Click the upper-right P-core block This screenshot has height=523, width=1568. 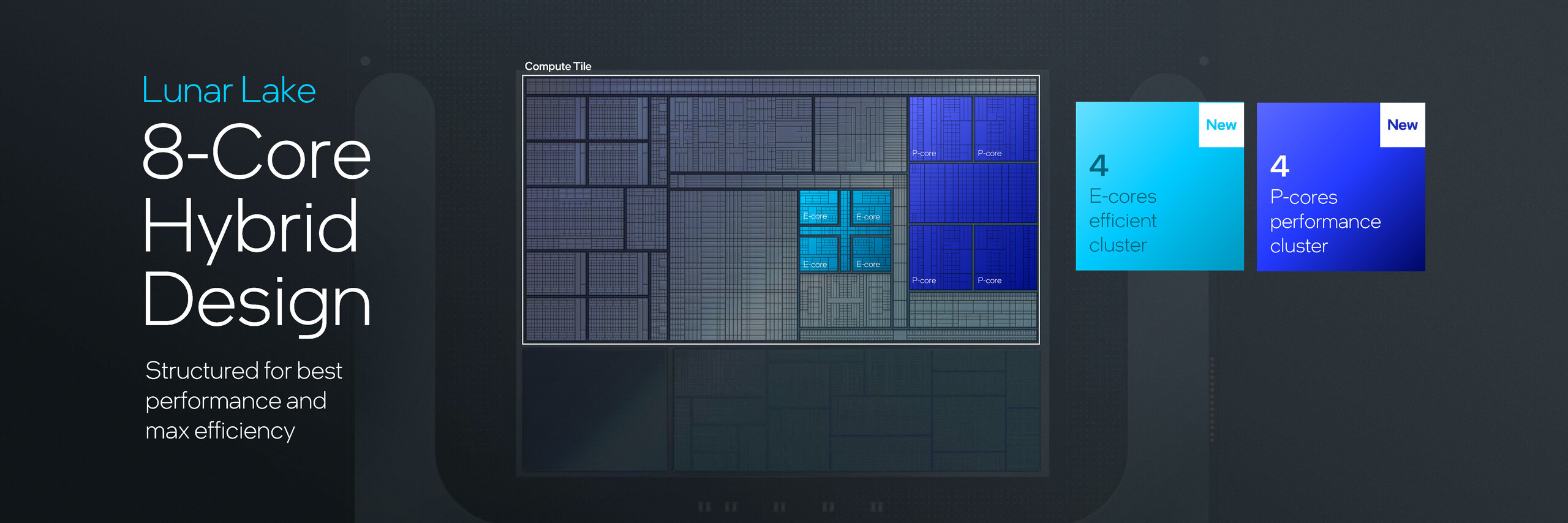pyautogui.click(x=1005, y=129)
